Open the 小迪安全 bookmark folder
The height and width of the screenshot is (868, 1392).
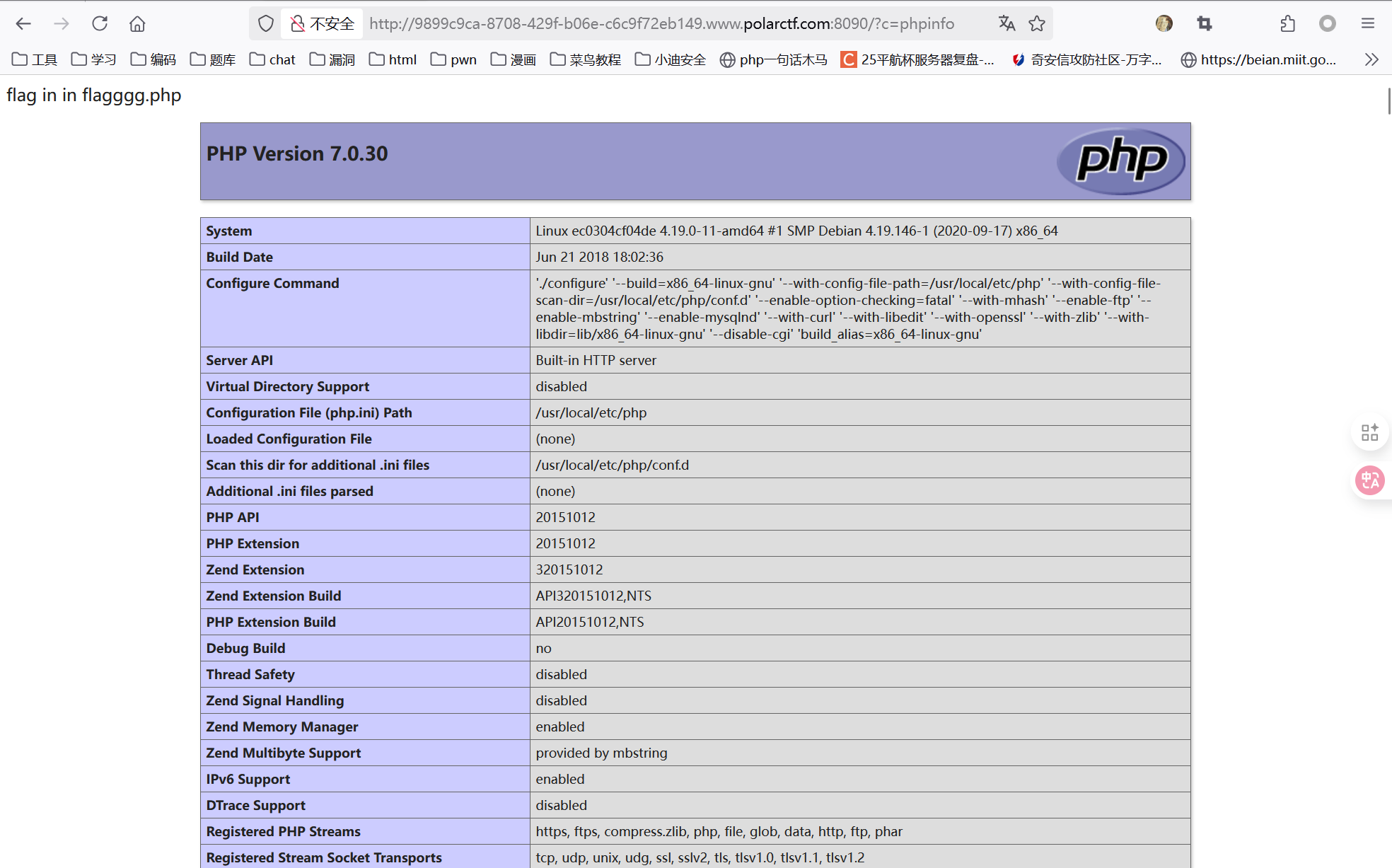click(x=670, y=59)
